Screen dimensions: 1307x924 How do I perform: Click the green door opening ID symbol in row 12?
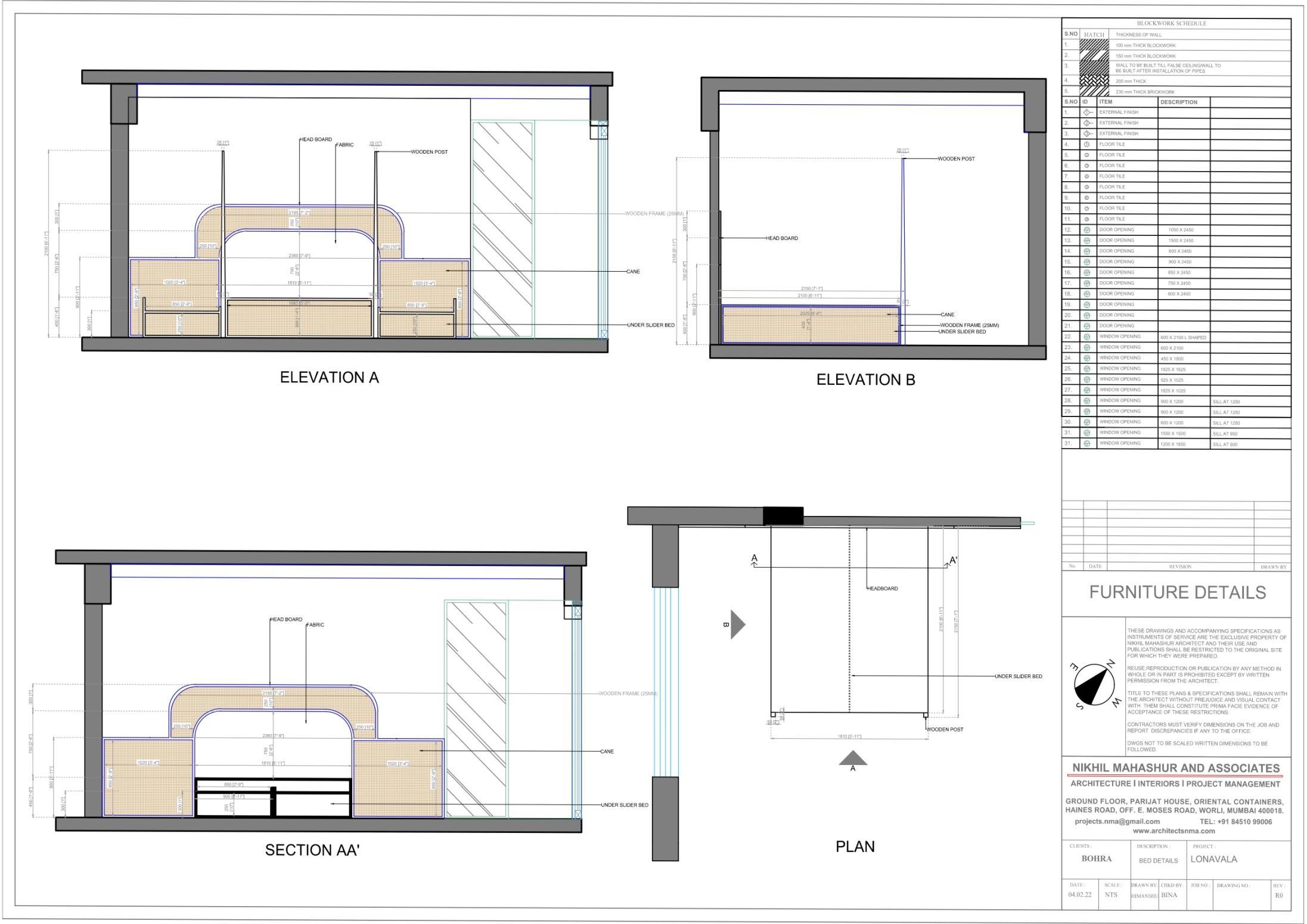point(1086,230)
